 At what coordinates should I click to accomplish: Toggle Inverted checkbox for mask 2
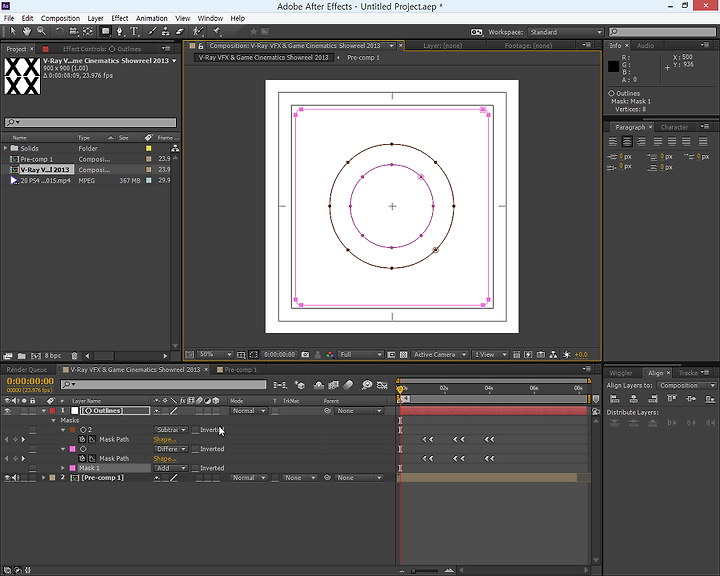(x=195, y=430)
